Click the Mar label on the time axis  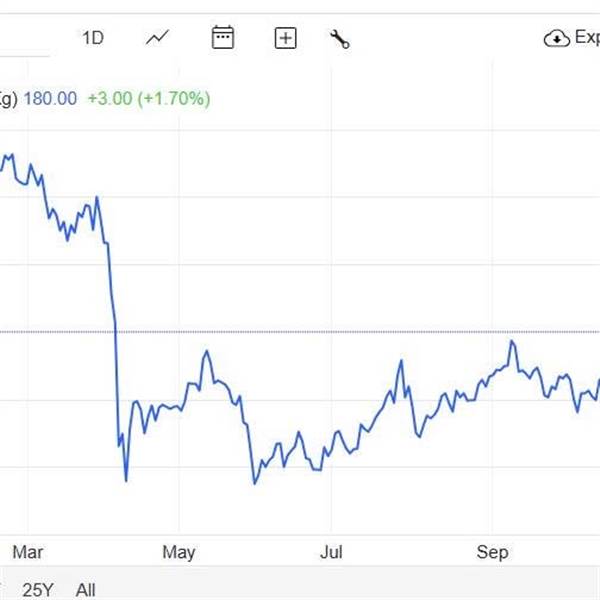click(27, 552)
